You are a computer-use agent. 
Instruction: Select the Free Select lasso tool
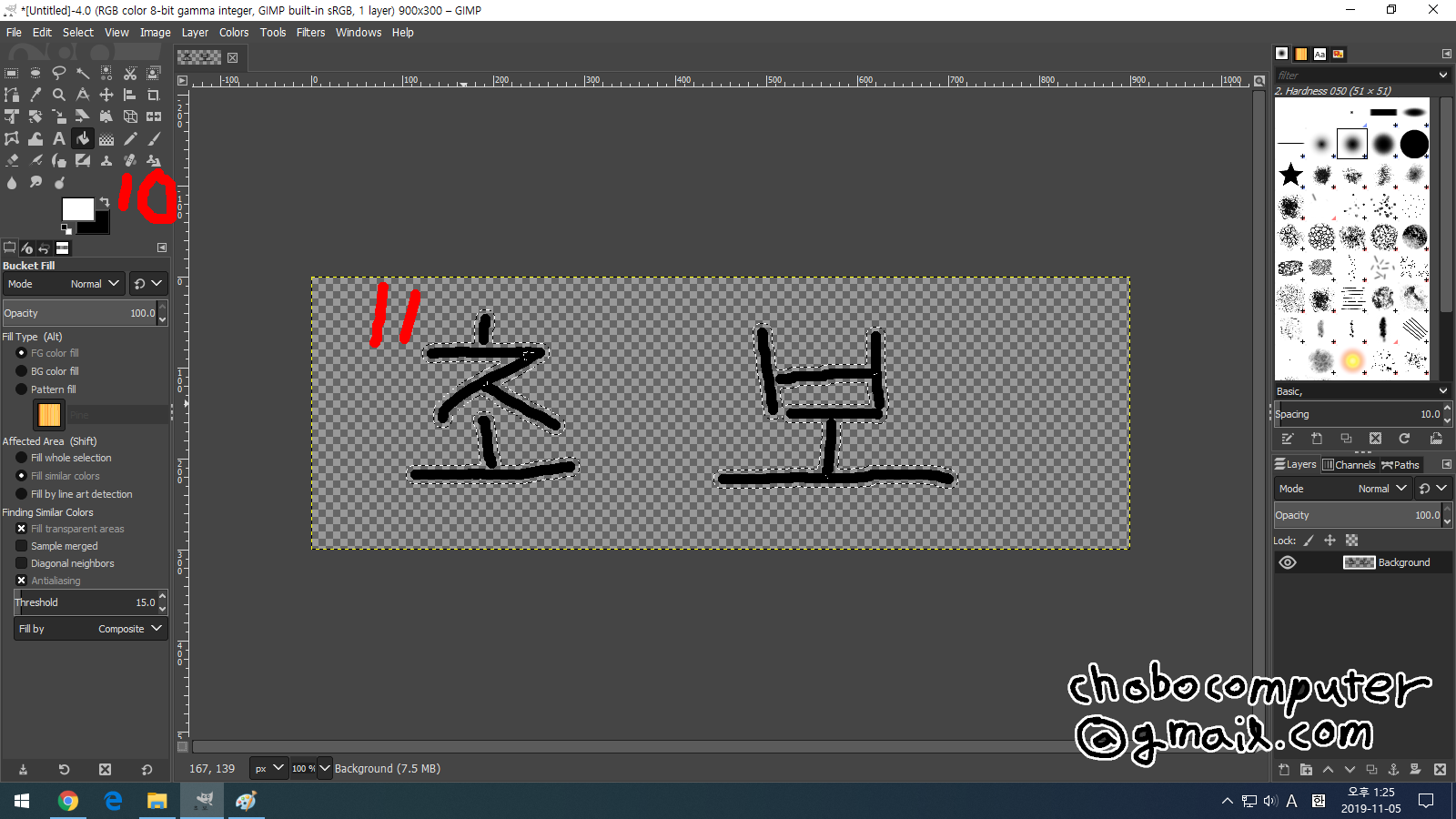tap(59, 73)
